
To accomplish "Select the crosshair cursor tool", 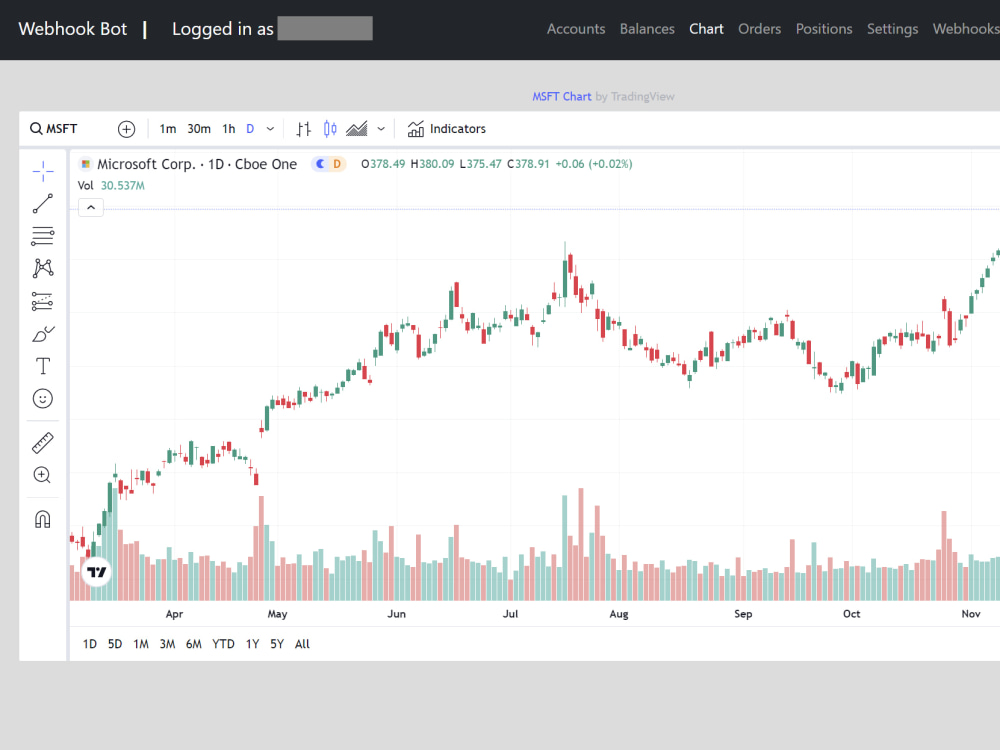I will (42, 171).
